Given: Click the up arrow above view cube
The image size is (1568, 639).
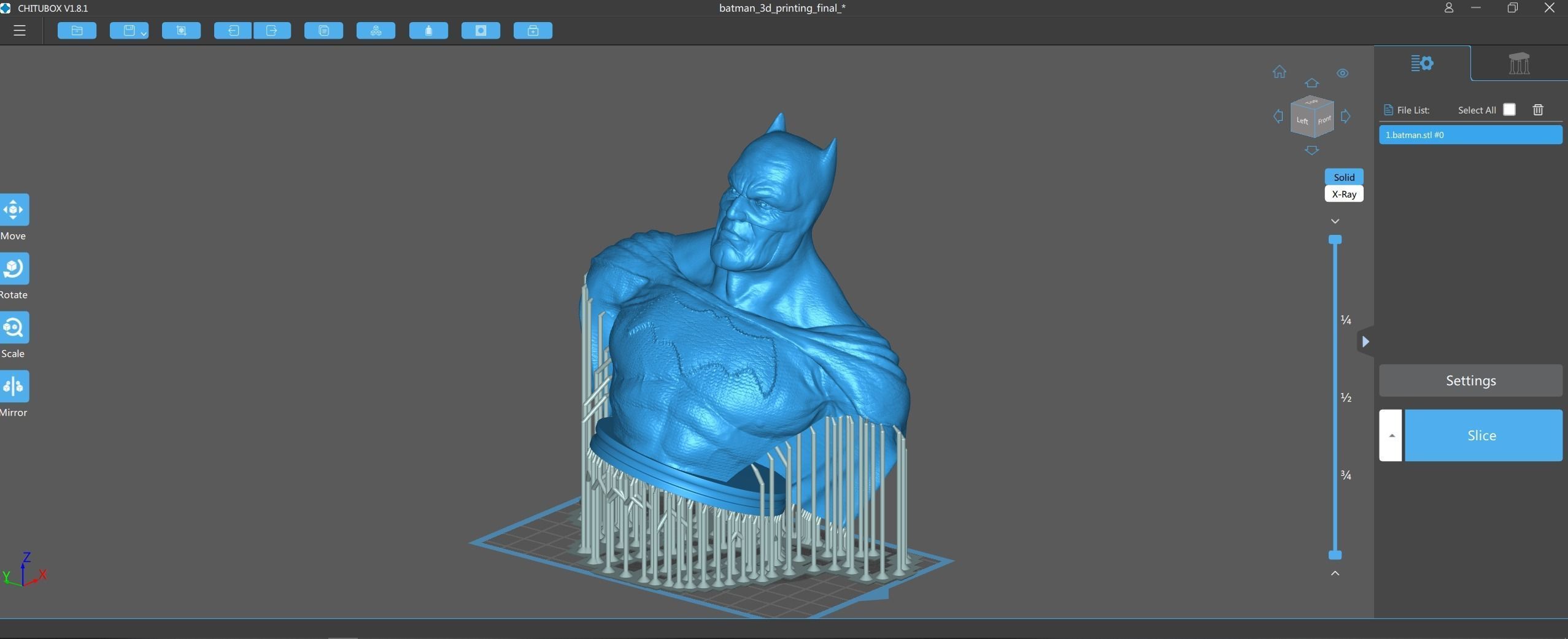Looking at the screenshot, I should [1311, 83].
